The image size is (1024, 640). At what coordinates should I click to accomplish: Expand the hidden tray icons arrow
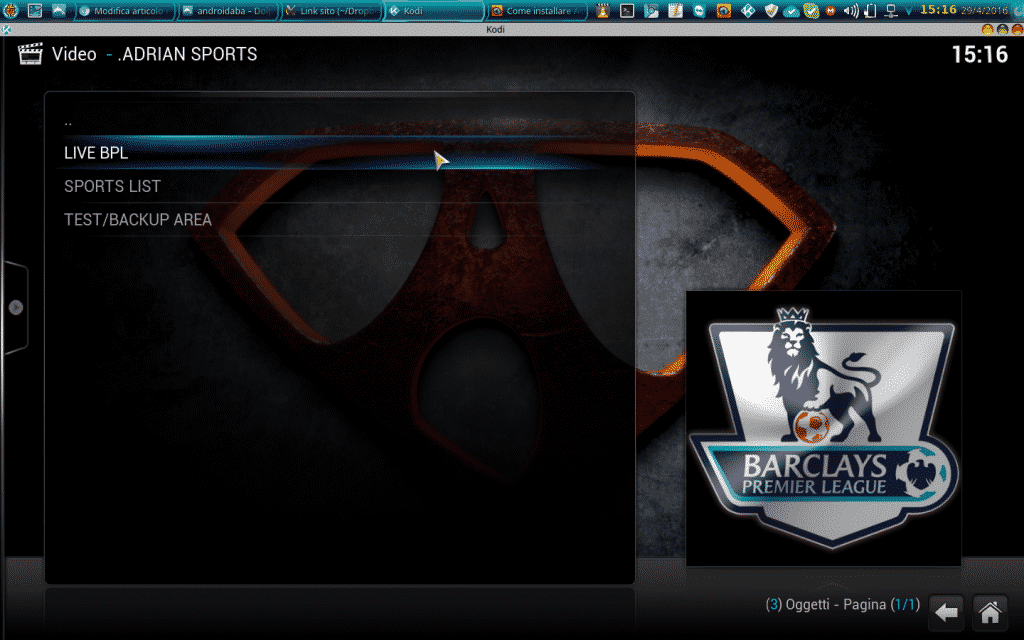coord(908,11)
